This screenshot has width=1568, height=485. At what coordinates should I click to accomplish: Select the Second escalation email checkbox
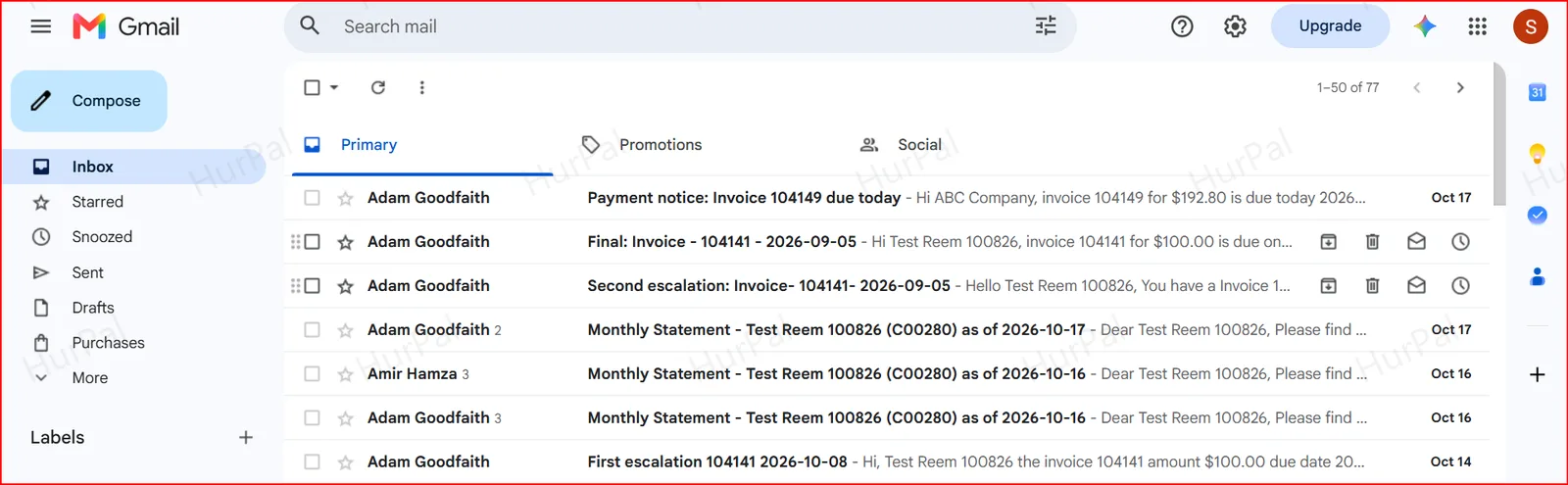click(312, 285)
